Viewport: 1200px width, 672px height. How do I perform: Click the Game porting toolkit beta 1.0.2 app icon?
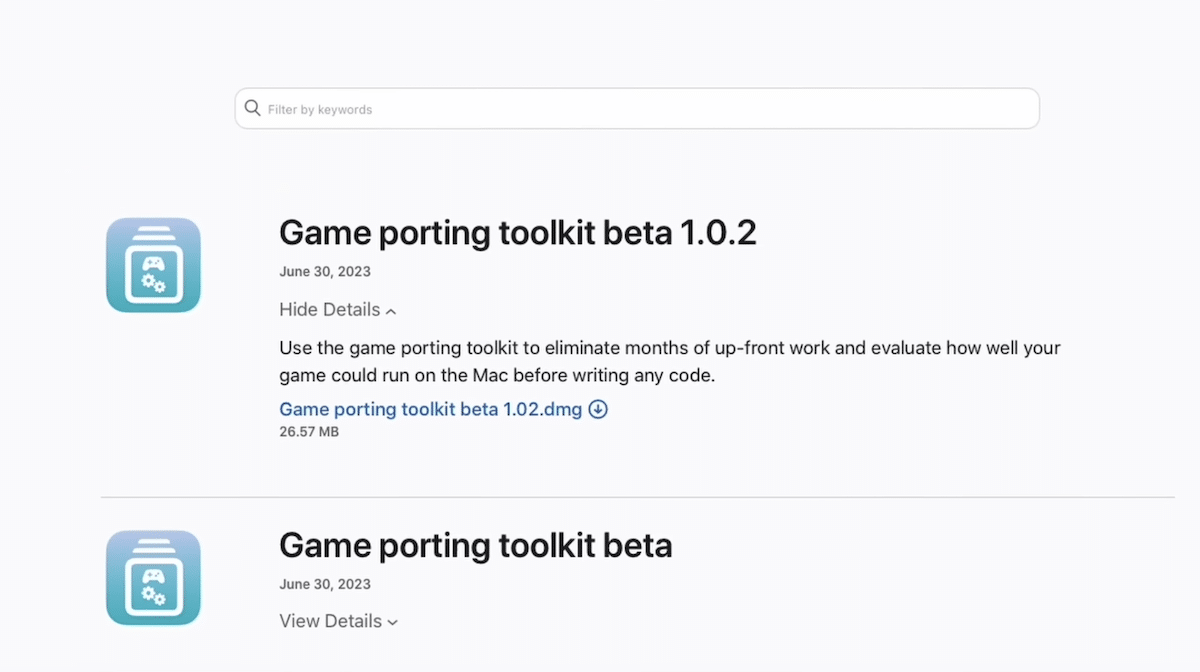153,265
